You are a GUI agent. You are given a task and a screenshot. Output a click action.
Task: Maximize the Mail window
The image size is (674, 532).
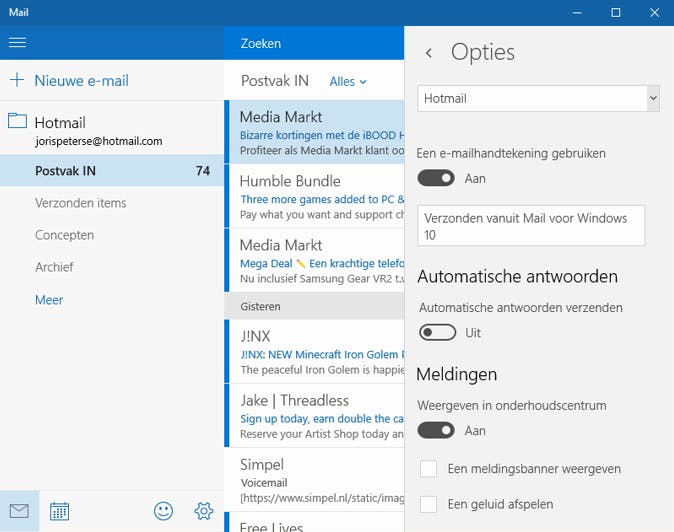point(616,12)
